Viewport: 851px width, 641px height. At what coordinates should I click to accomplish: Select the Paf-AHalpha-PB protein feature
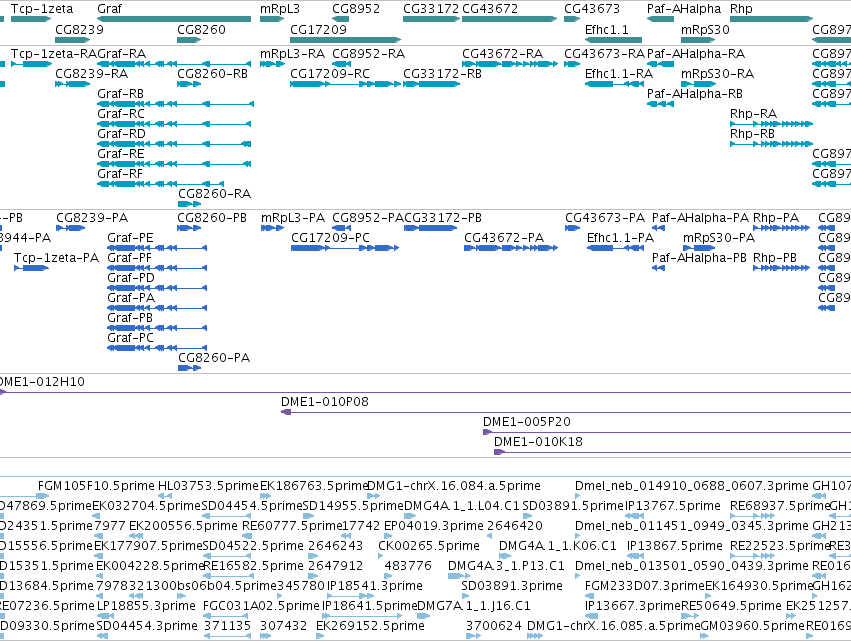click(658, 268)
